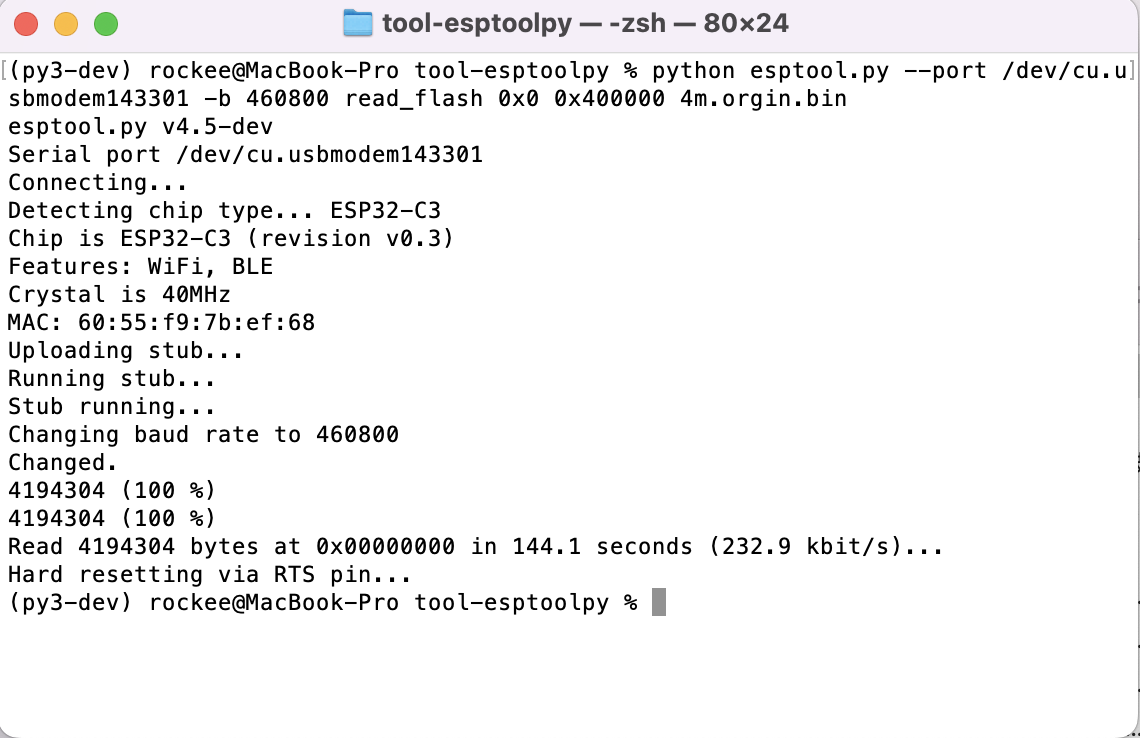
Task: Click the 'Serial port /dev/cu.usbmodem143301' line
Action: coord(245,154)
